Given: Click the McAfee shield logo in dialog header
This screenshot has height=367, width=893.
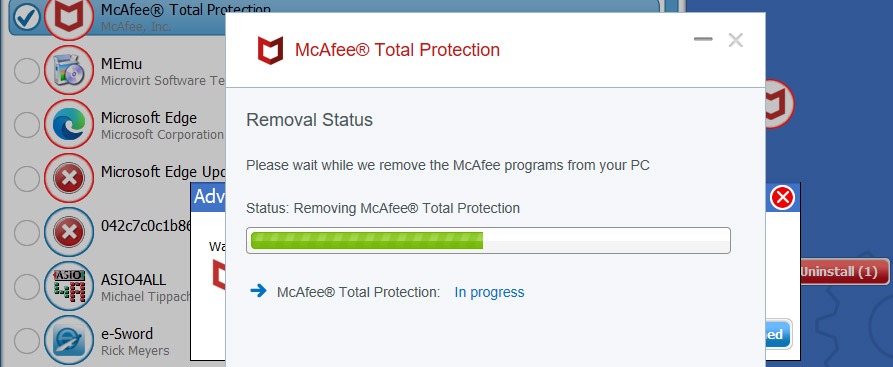Looking at the screenshot, I should point(270,50).
